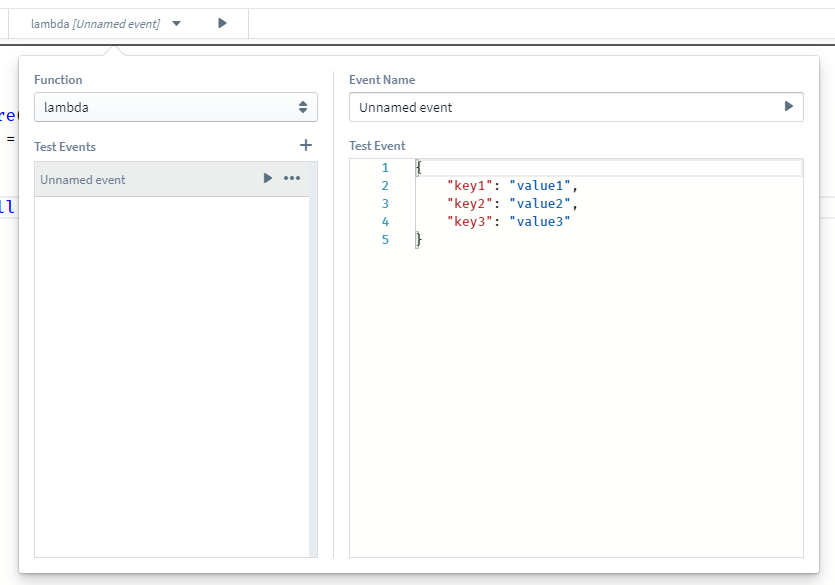
Task: Click the lambda [Unnamed event] toolbar label
Action: point(95,23)
